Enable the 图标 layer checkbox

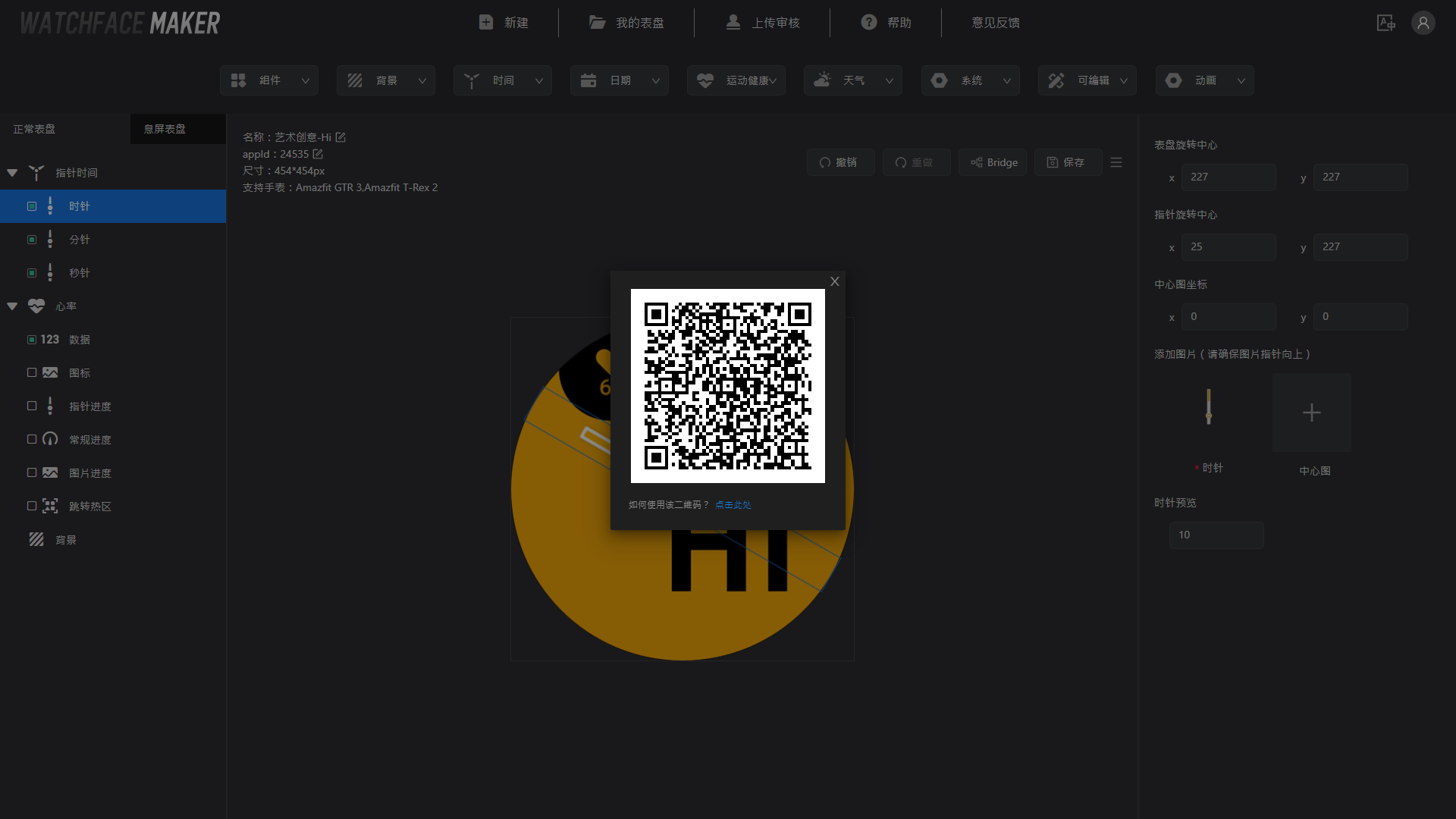[x=32, y=372]
